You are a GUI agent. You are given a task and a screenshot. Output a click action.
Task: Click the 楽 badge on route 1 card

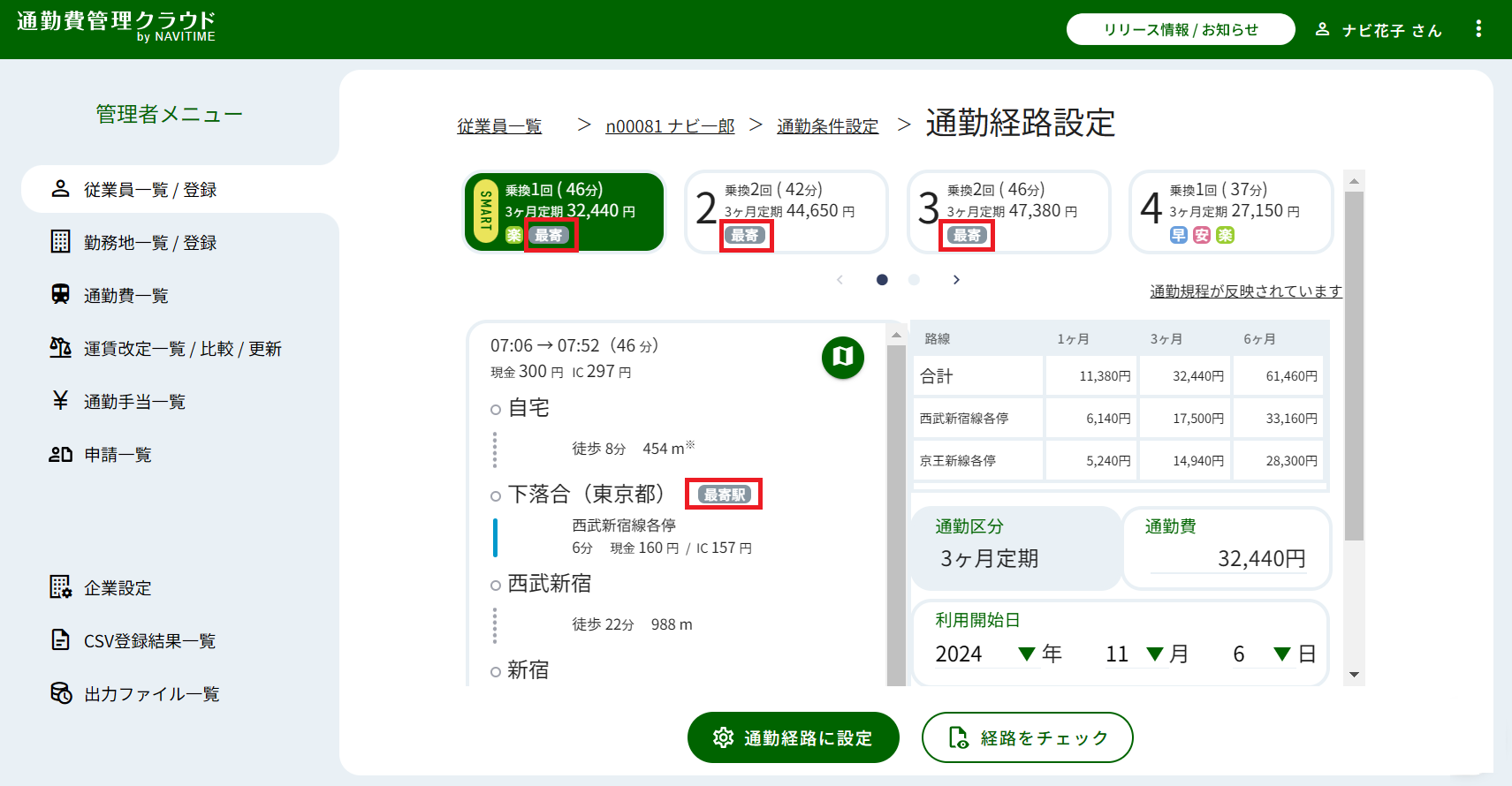pos(514,235)
